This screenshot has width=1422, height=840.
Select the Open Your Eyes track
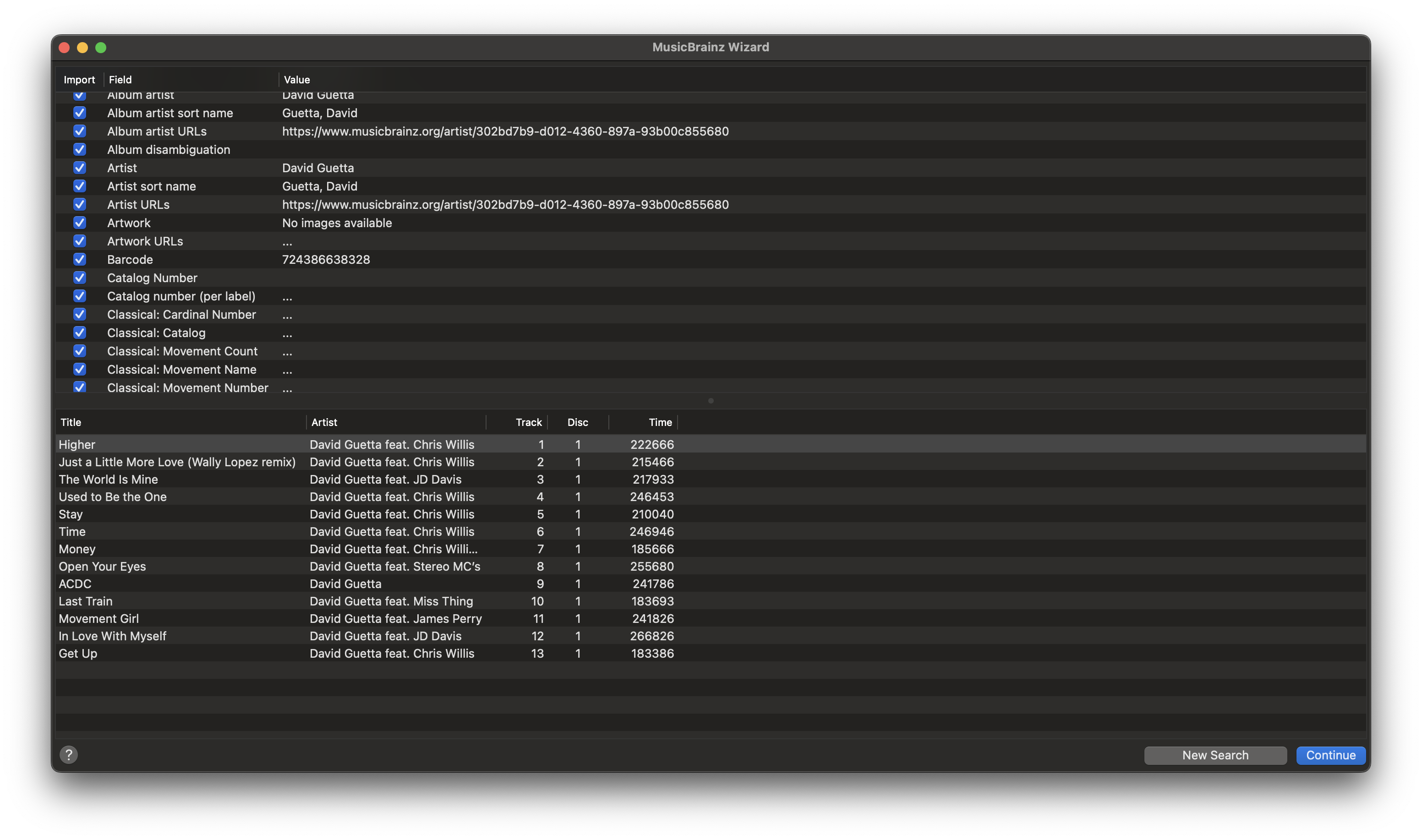(x=711, y=567)
